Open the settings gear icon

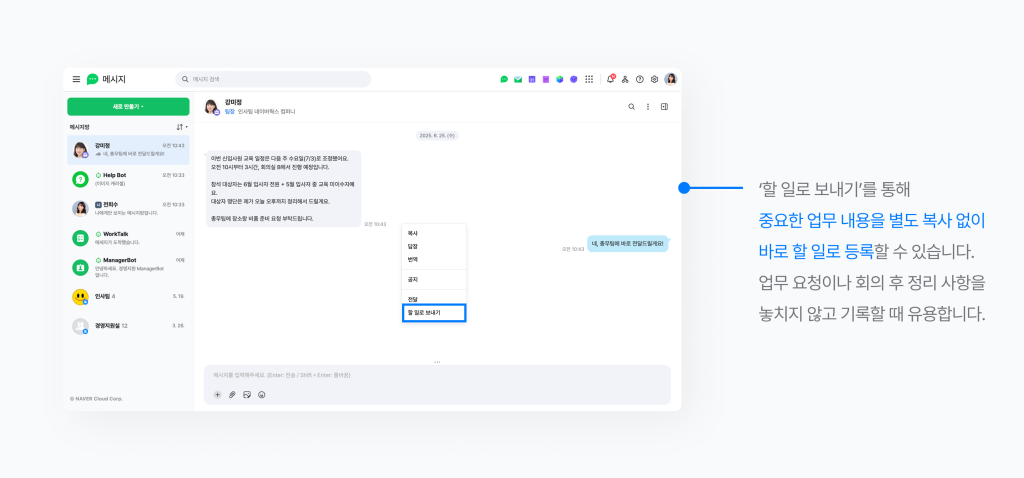pyautogui.click(x=654, y=79)
